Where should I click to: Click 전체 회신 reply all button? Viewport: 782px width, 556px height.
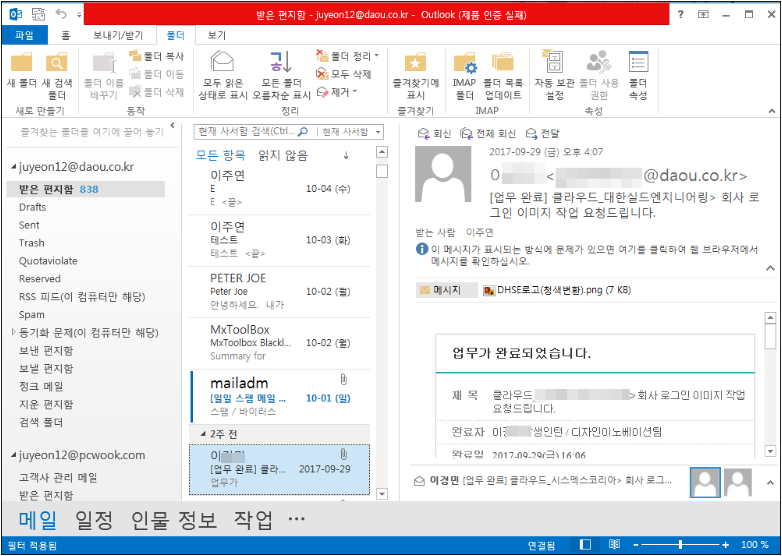tap(488, 134)
